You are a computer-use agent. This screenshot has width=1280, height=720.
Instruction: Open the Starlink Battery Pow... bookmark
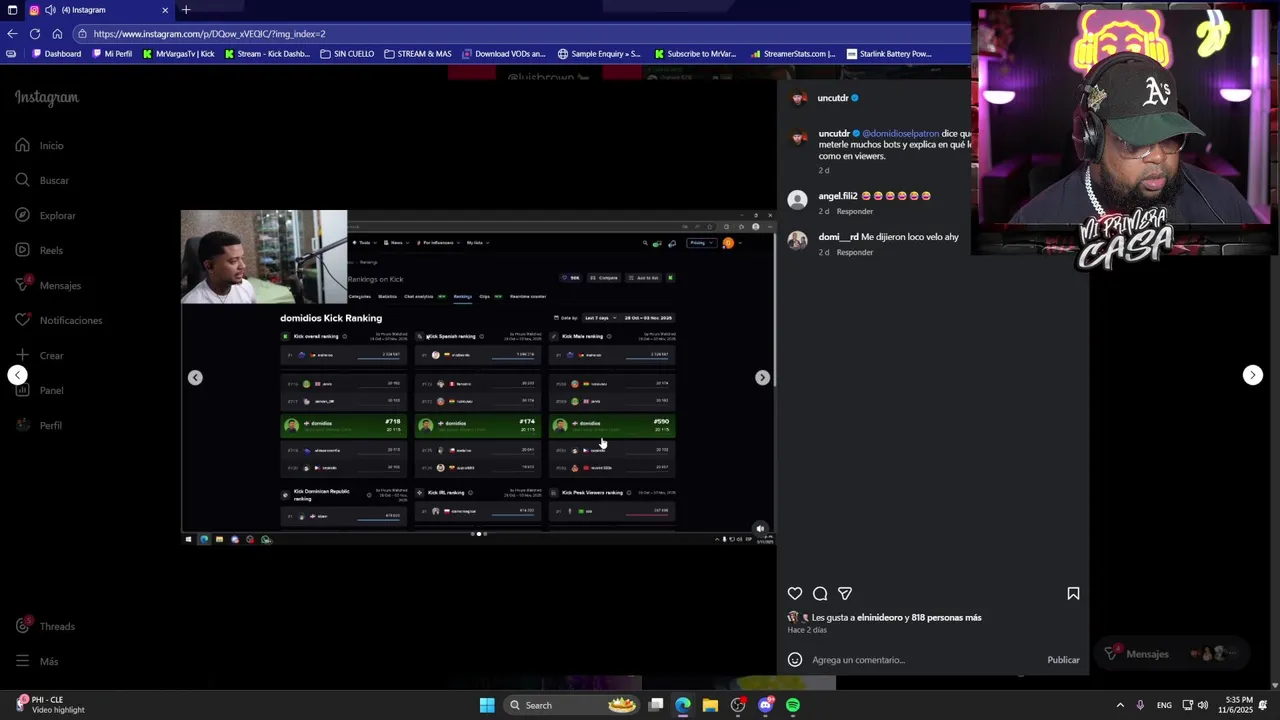tap(888, 54)
